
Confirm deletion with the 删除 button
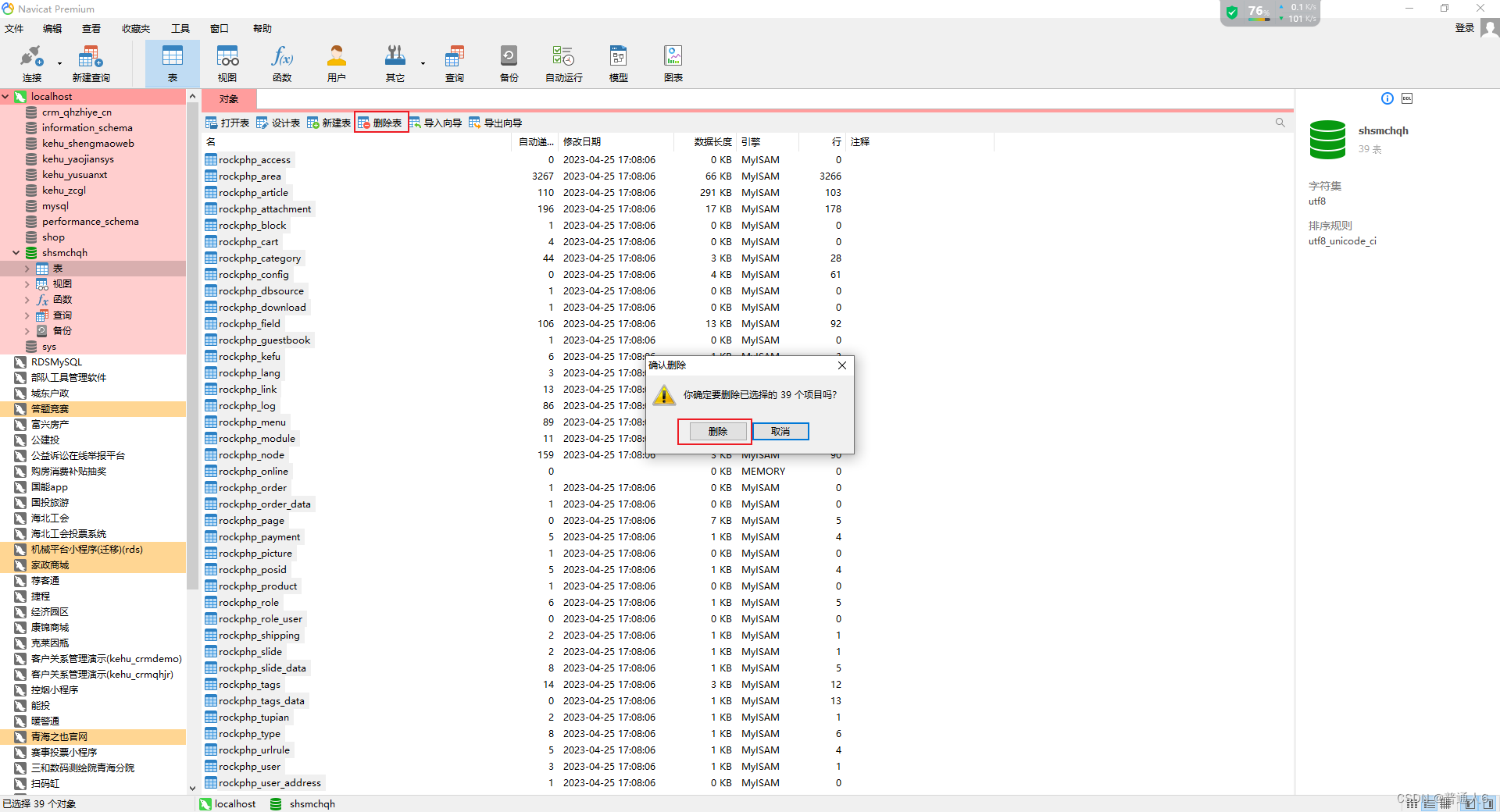click(717, 431)
